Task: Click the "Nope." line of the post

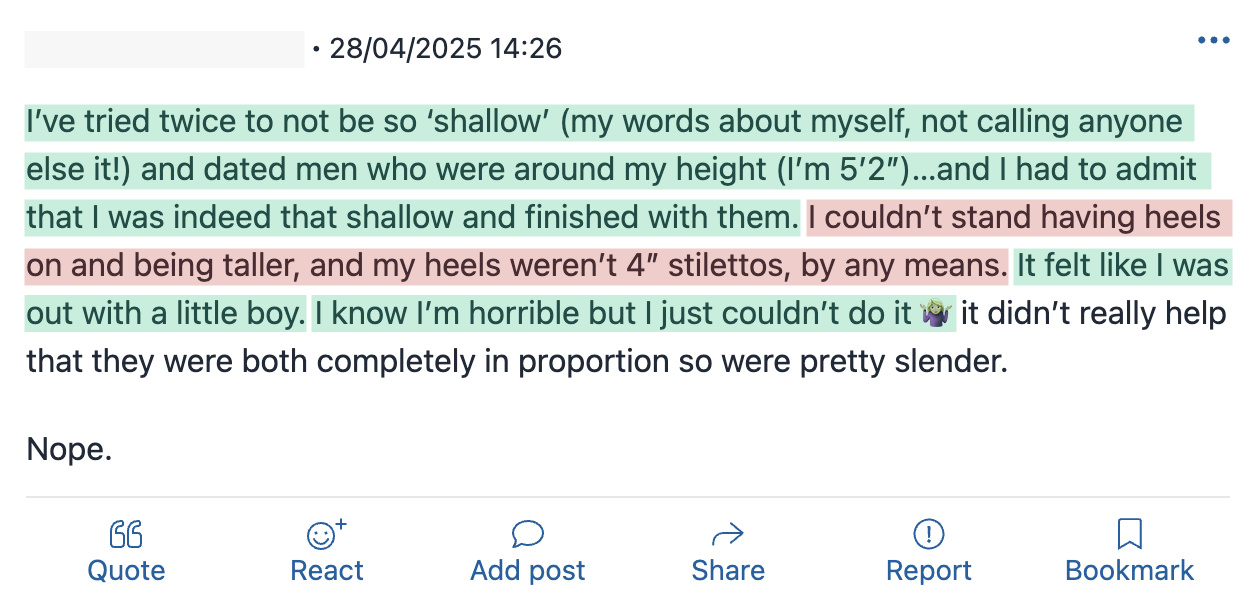Action: point(69,450)
